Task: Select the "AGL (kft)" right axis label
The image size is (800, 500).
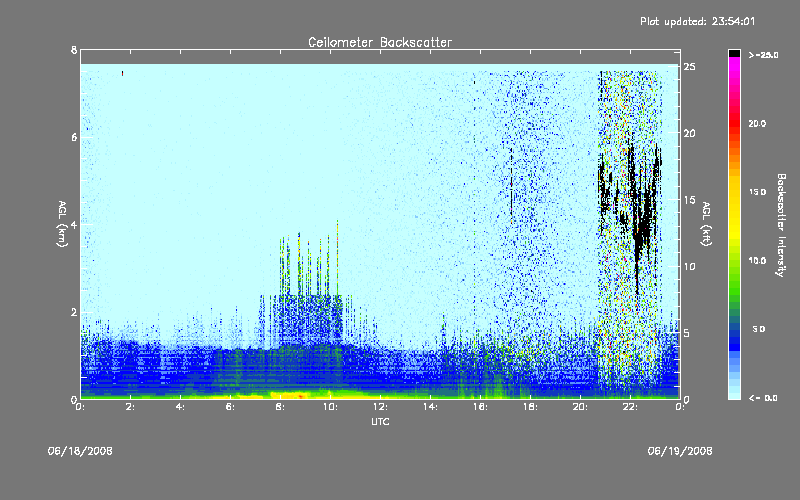Action: [706, 224]
